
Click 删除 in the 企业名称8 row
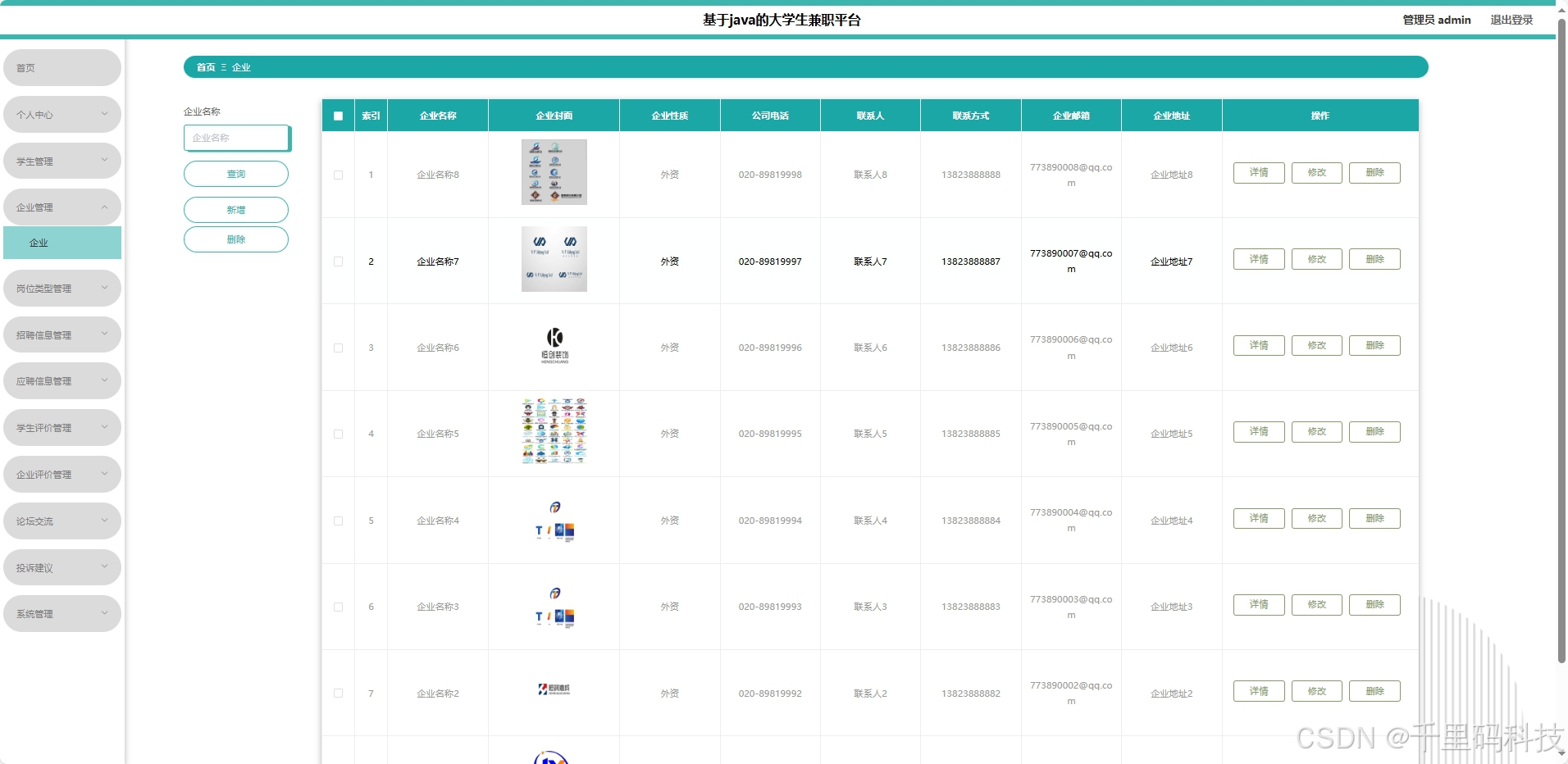(x=1374, y=173)
